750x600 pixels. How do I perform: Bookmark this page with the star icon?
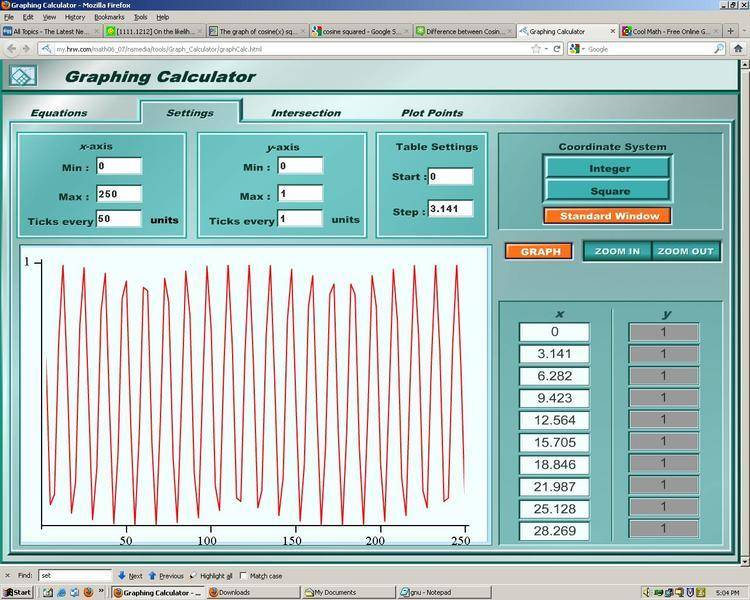tap(537, 48)
